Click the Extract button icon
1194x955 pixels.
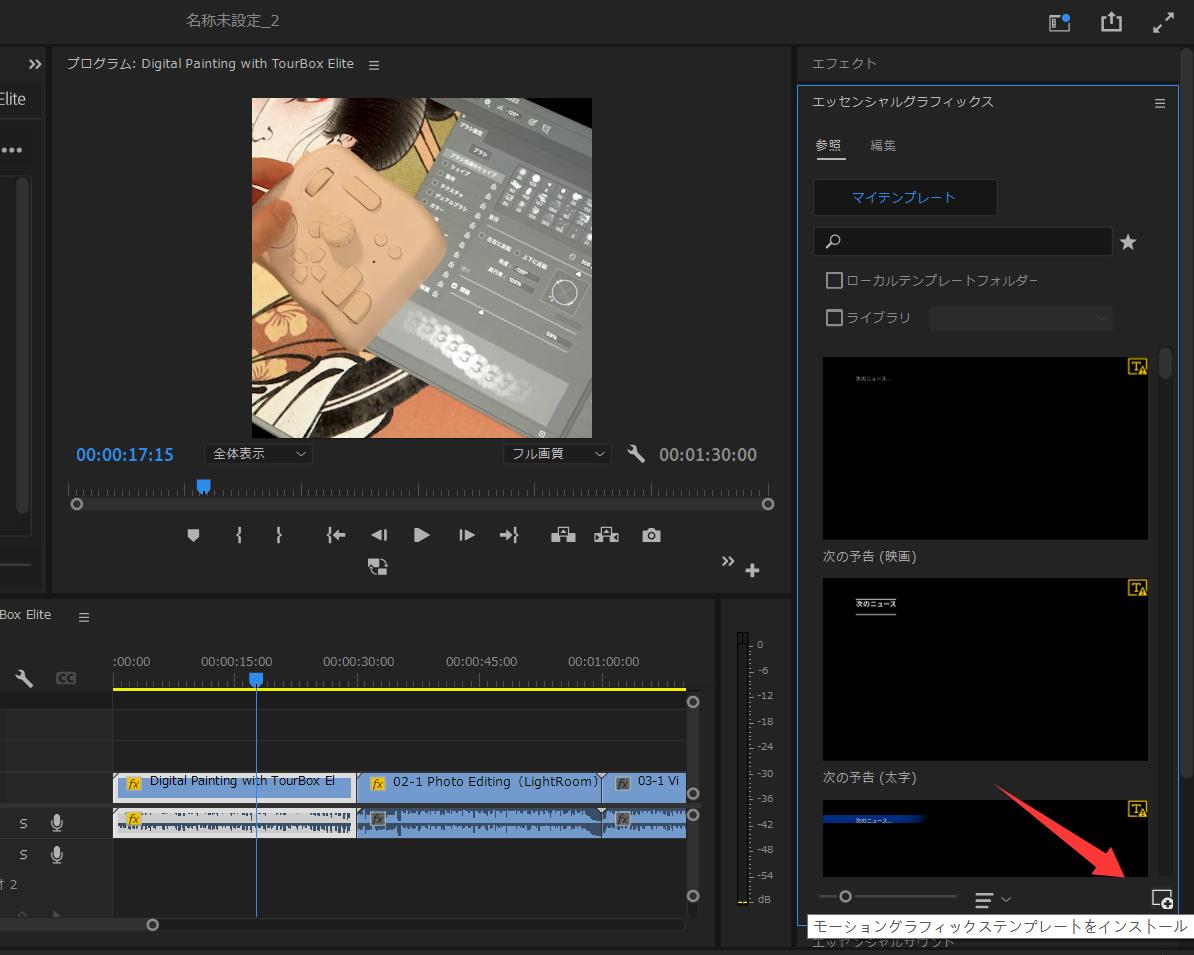click(x=606, y=535)
